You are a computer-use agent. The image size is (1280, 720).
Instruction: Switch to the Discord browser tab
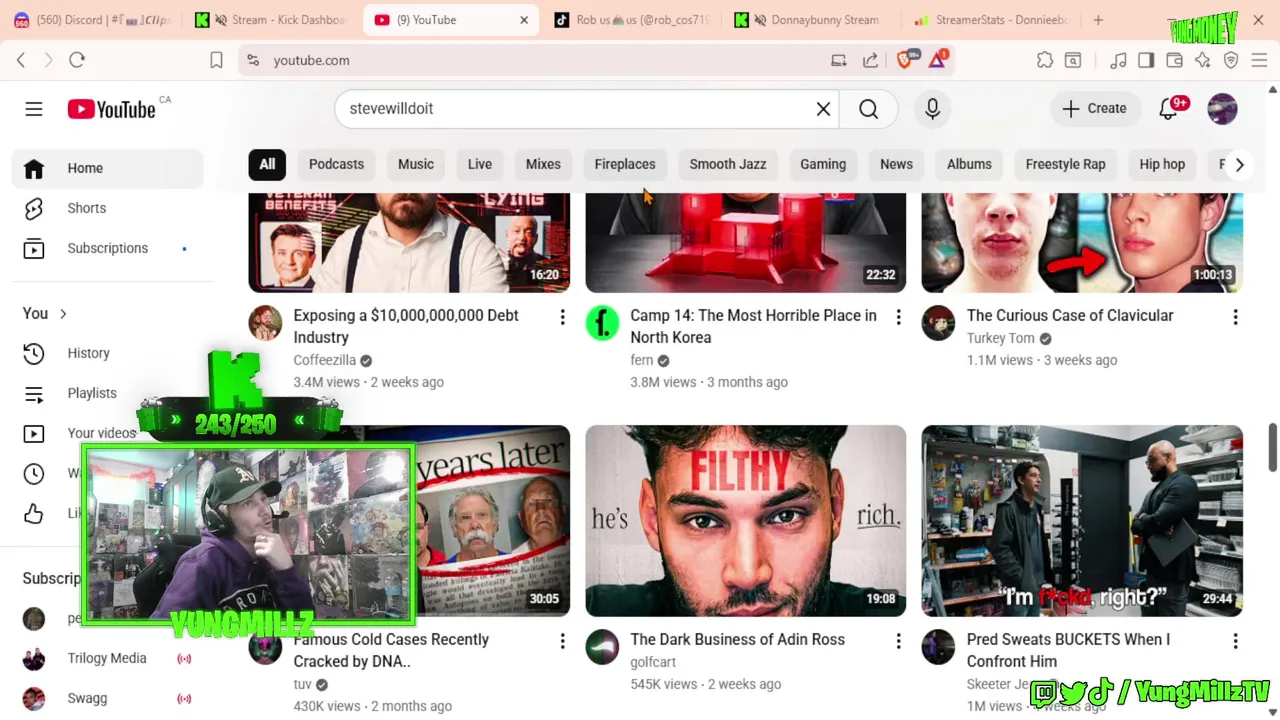pyautogui.click(x=91, y=20)
